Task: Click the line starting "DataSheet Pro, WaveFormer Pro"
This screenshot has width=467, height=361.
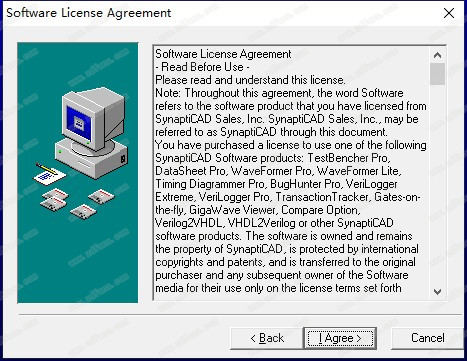Action: tap(278, 171)
